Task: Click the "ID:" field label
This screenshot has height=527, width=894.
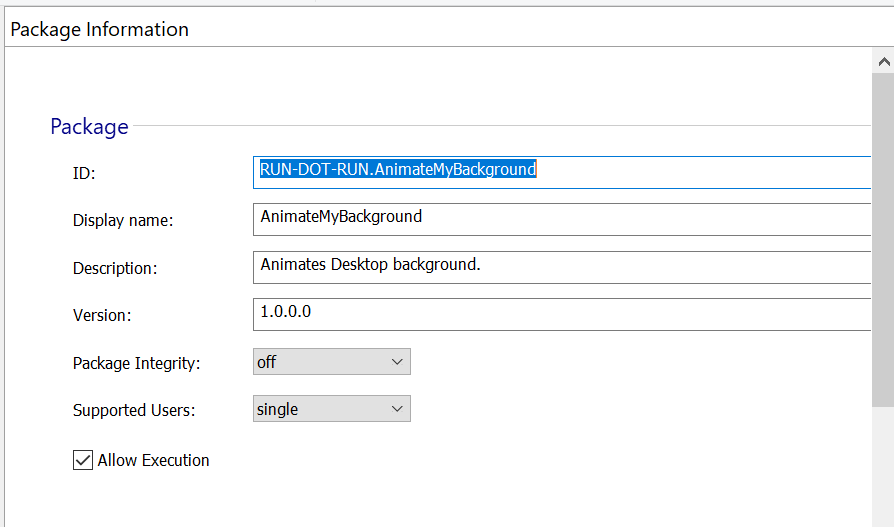Action: [84, 173]
